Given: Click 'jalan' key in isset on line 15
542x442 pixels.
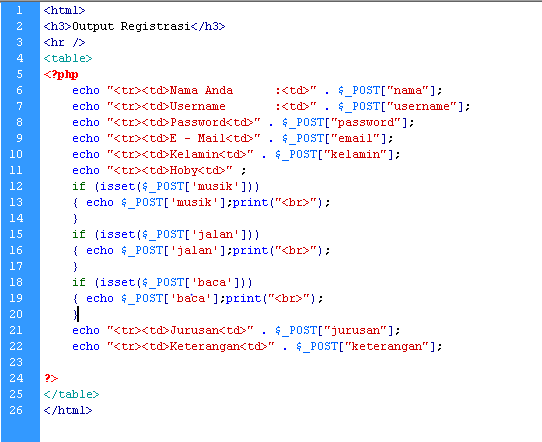Looking at the screenshot, I should pos(215,234).
